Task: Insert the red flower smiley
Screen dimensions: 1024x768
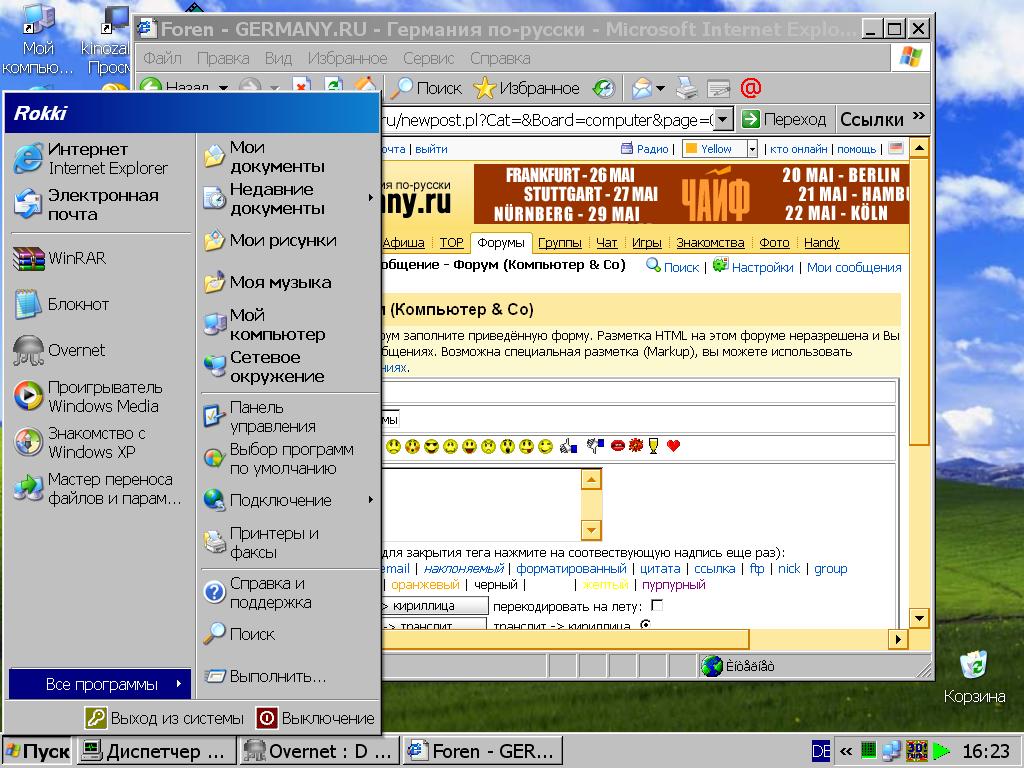Action: click(x=635, y=446)
